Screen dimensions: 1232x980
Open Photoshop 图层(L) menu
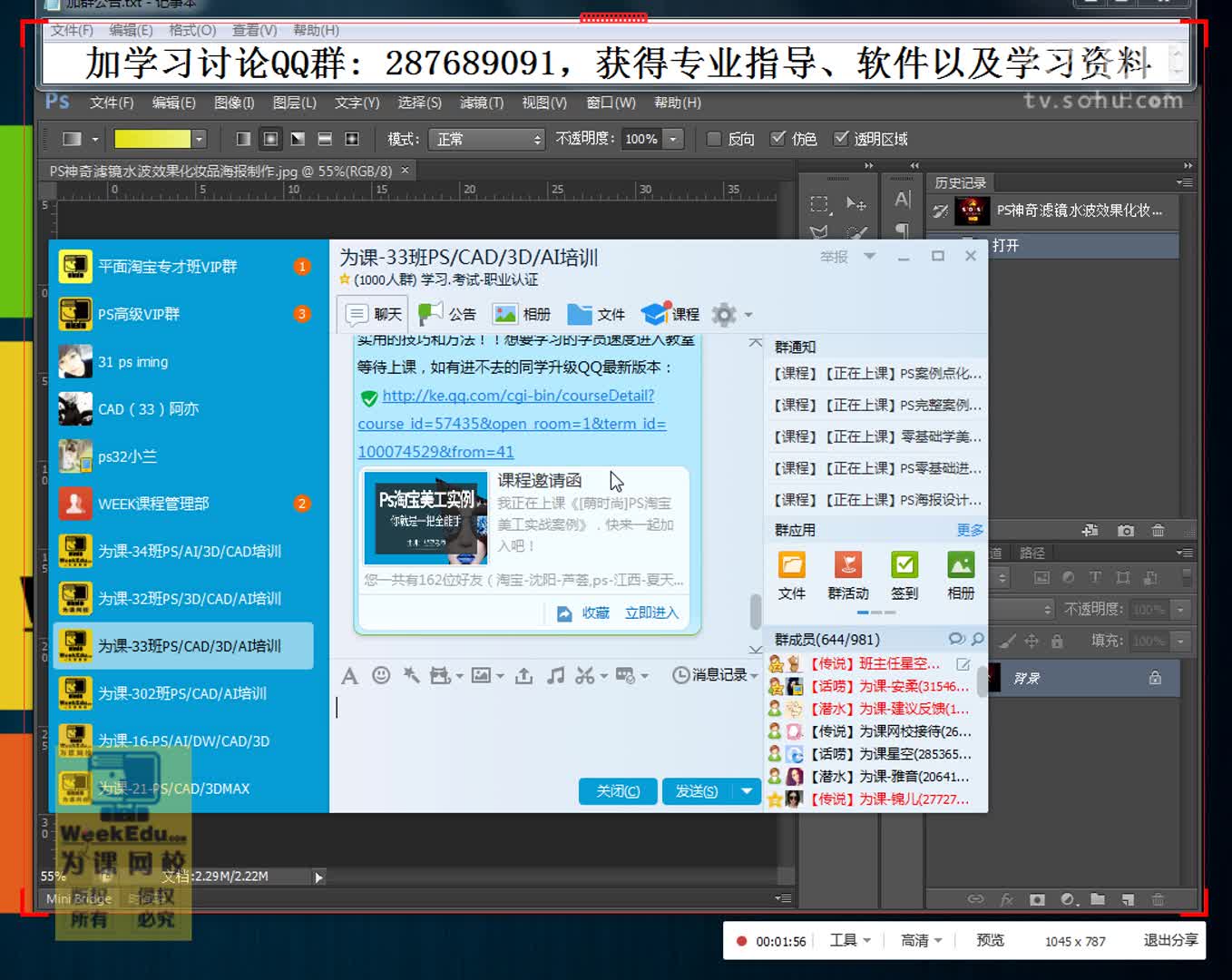coord(295,103)
